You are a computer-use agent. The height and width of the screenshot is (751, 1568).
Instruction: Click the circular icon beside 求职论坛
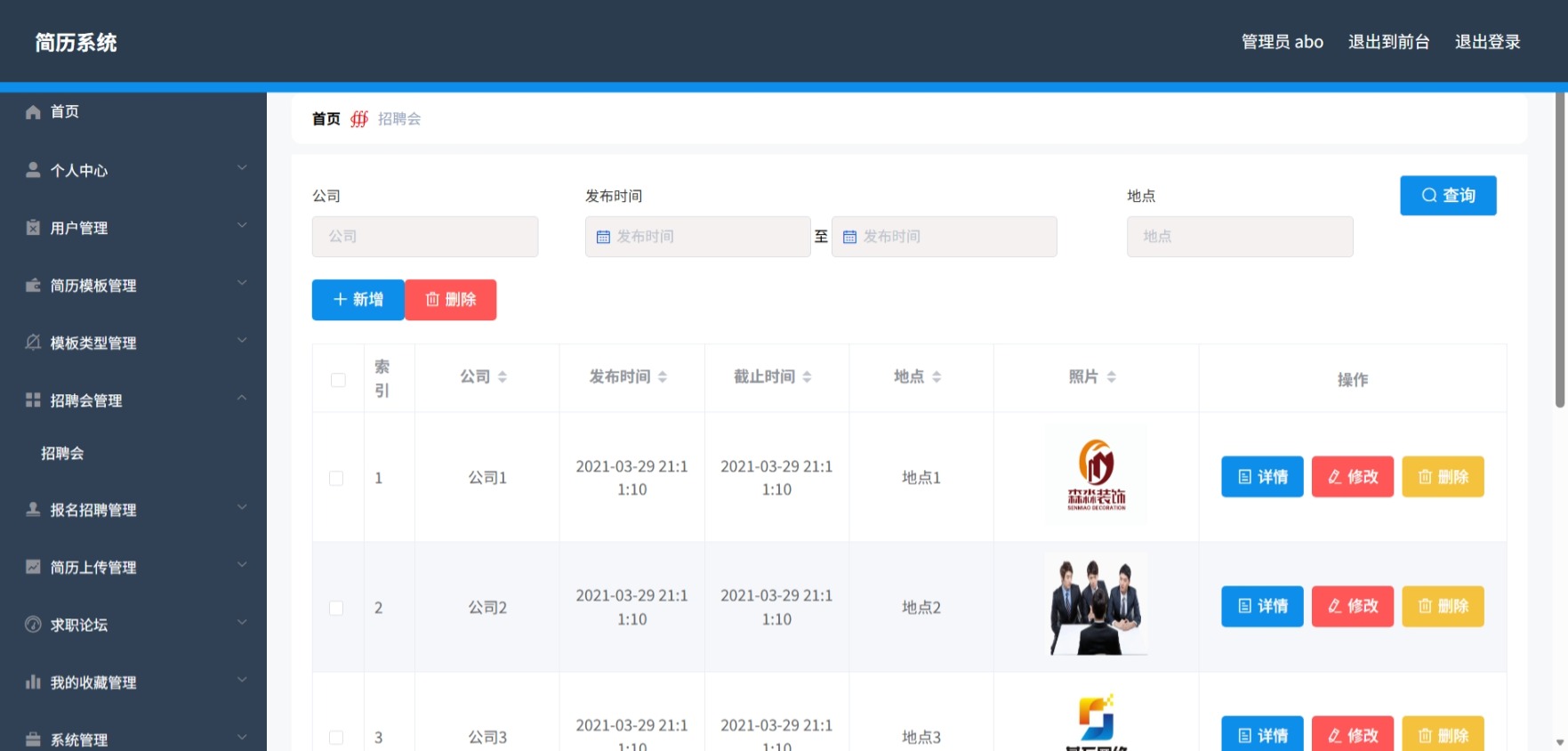(x=33, y=625)
